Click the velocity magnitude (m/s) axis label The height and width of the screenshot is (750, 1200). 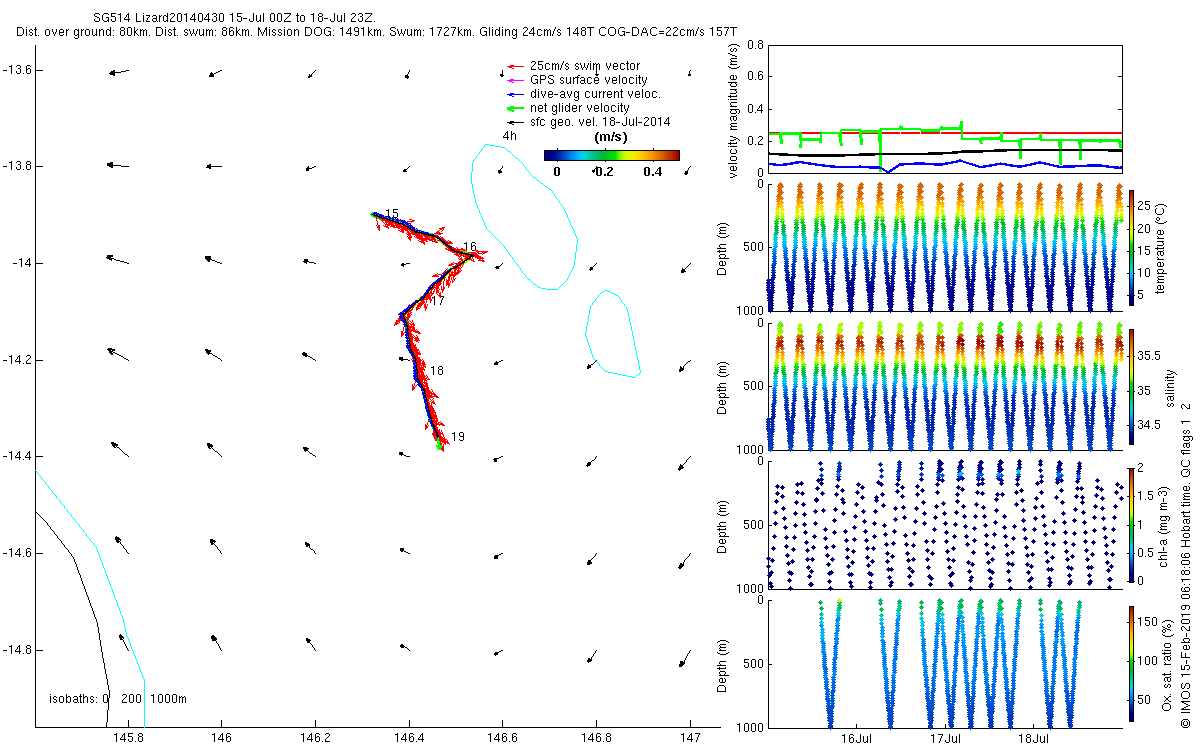pyautogui.click(x=734, y=110)
